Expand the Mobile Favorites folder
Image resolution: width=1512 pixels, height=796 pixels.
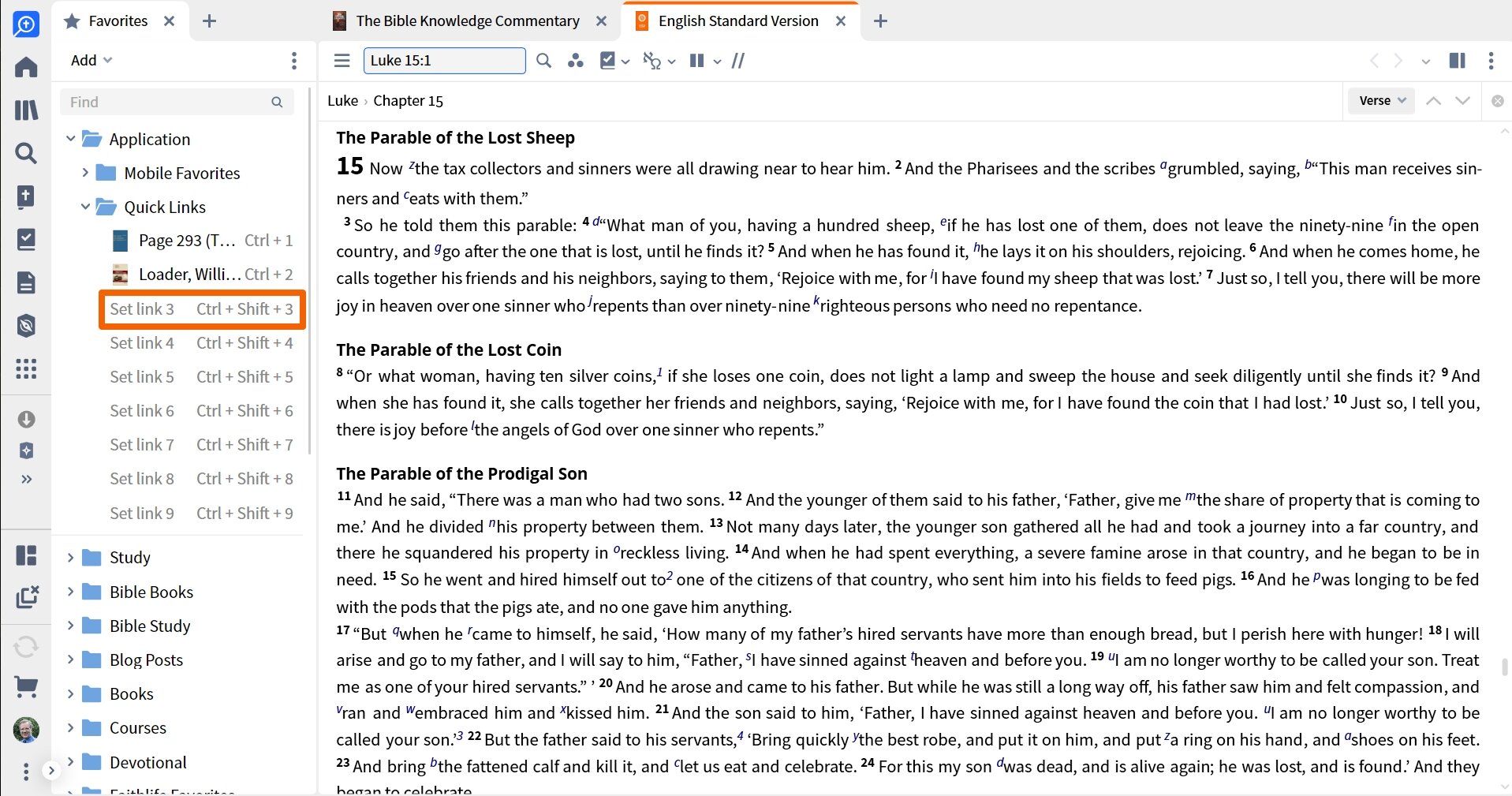pos(85,173)
